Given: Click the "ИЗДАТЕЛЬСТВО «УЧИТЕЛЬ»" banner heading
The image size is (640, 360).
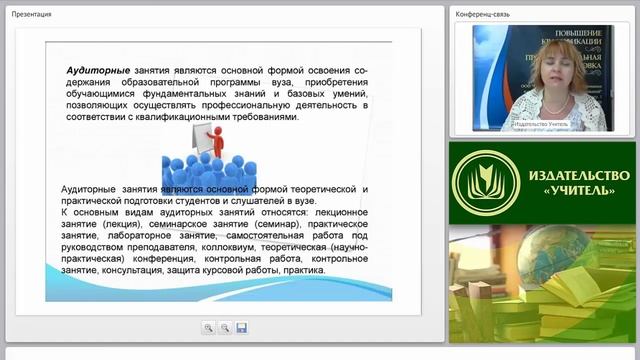Looking at the screenshot, I should coord(579,183).
